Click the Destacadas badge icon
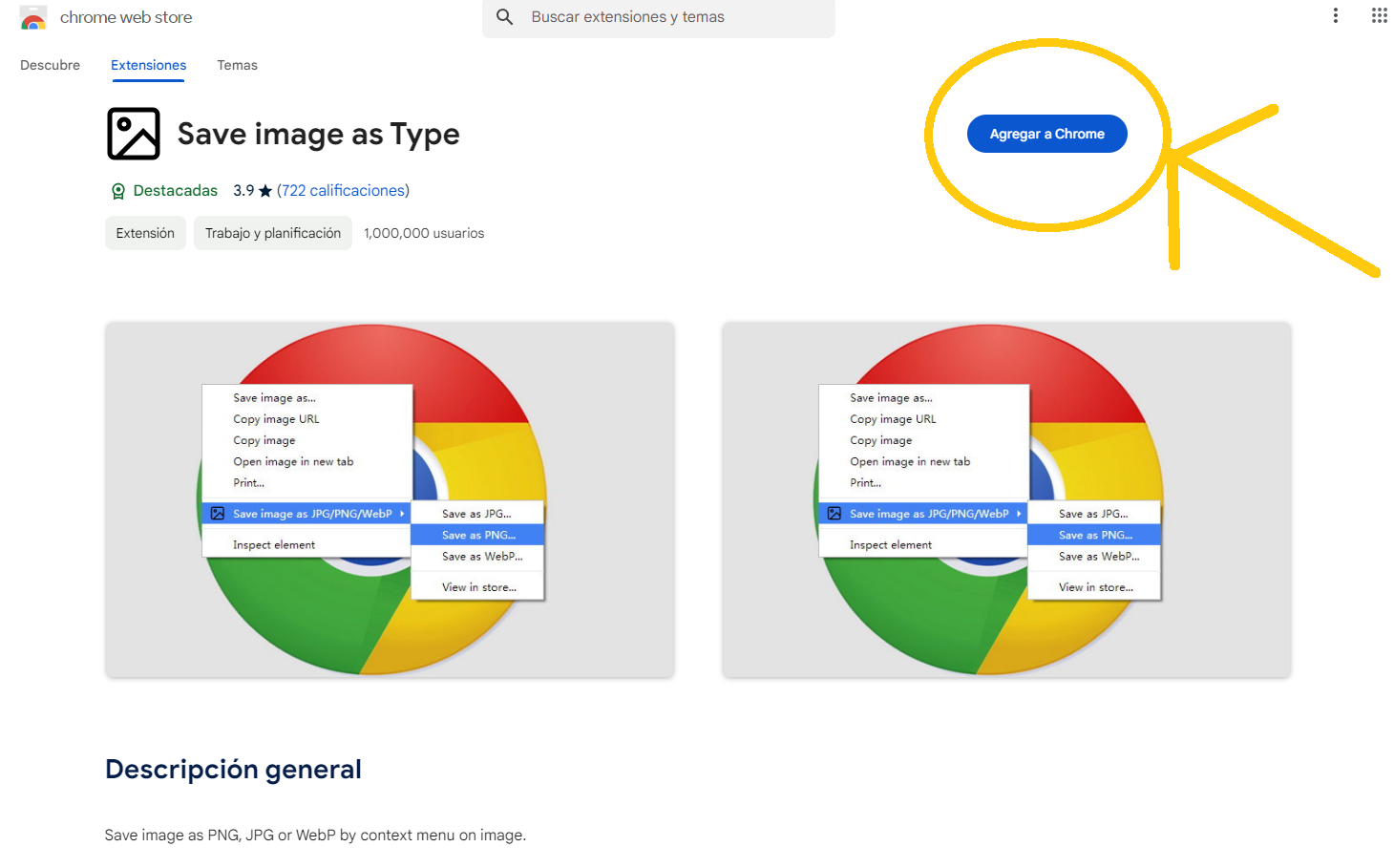1394x868 pixels. (118, 191)
